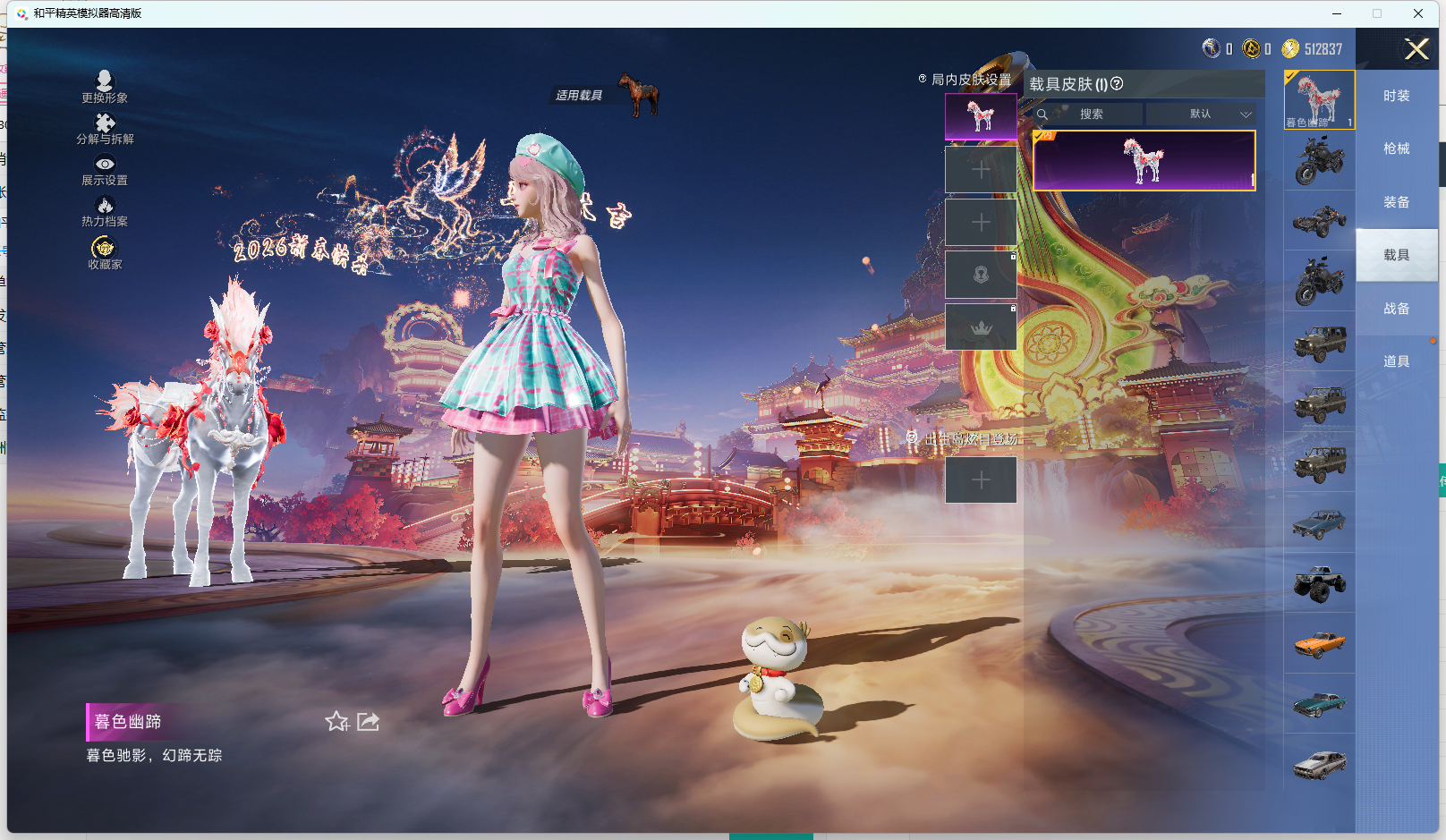Open 展示设置 eye display settings
Viewport: 1446px width, 840px height.
(105, 165)
